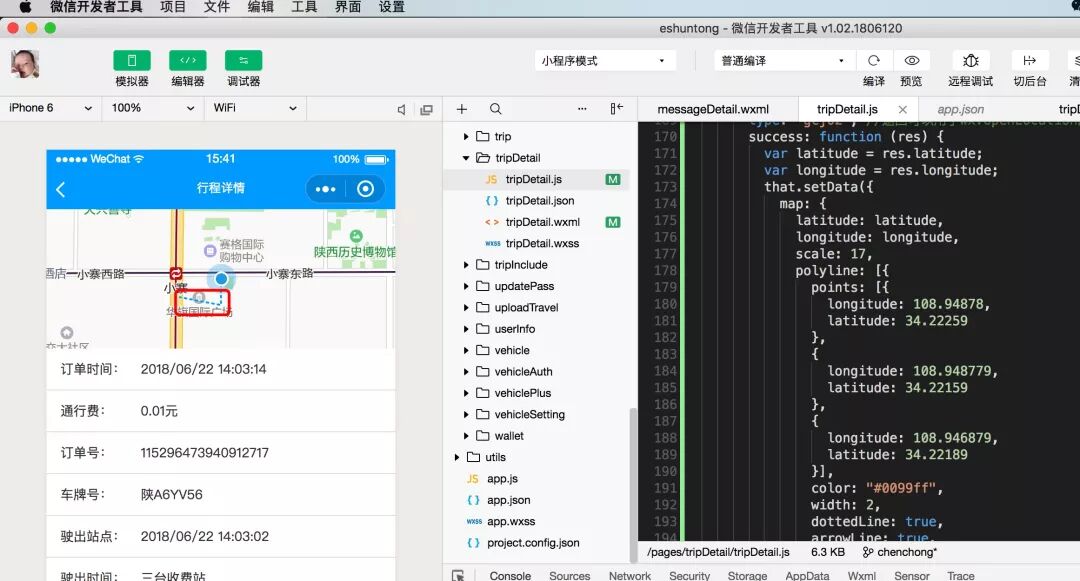Toggle the 模拟器 simulator panel button
The image size is (1080, 581).
(132, 61)
